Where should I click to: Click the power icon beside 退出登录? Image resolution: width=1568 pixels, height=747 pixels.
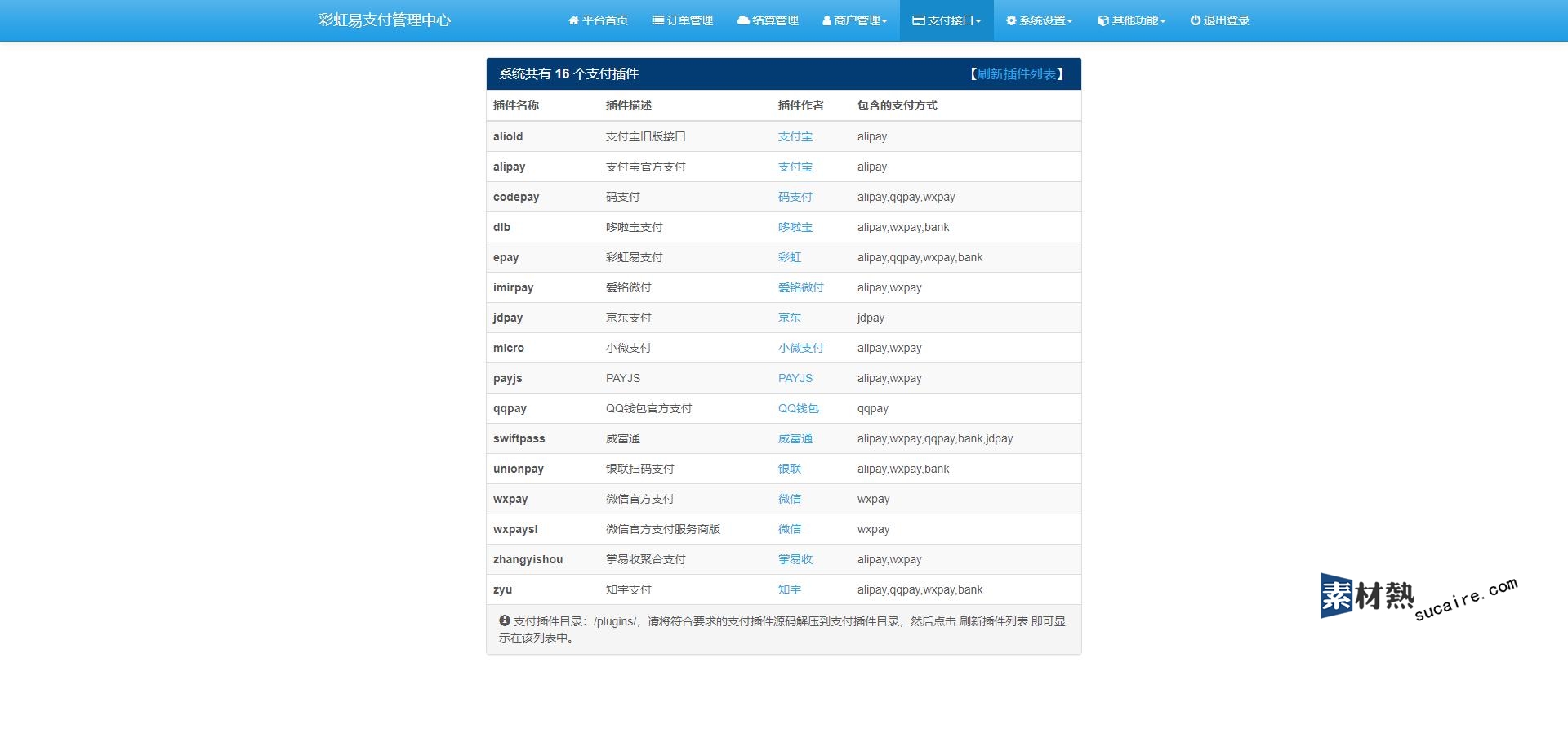[x=1196, y=20]
